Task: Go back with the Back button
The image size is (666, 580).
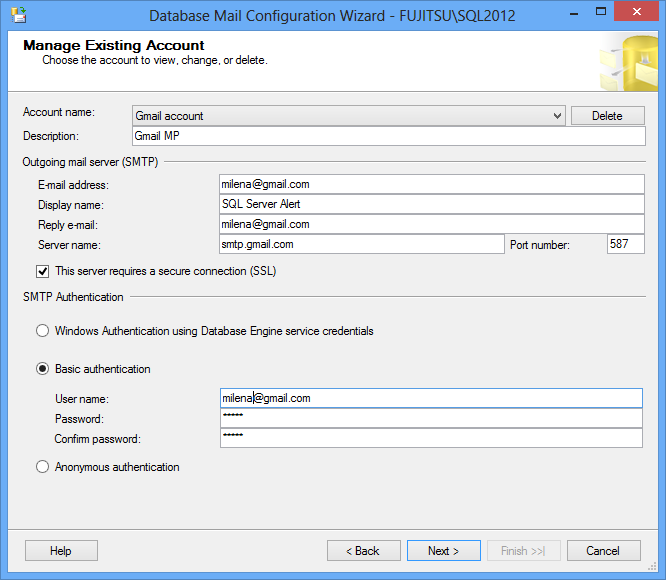Action: coord(363,551)
